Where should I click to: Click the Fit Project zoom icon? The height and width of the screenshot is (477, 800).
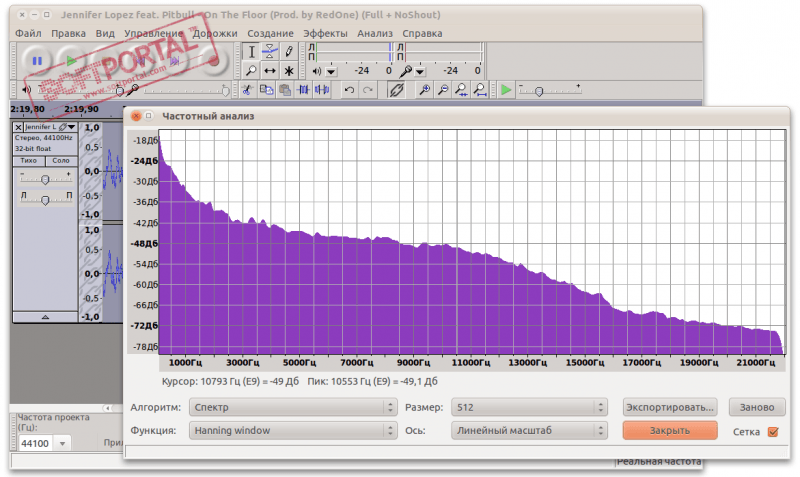click(480, 90)
